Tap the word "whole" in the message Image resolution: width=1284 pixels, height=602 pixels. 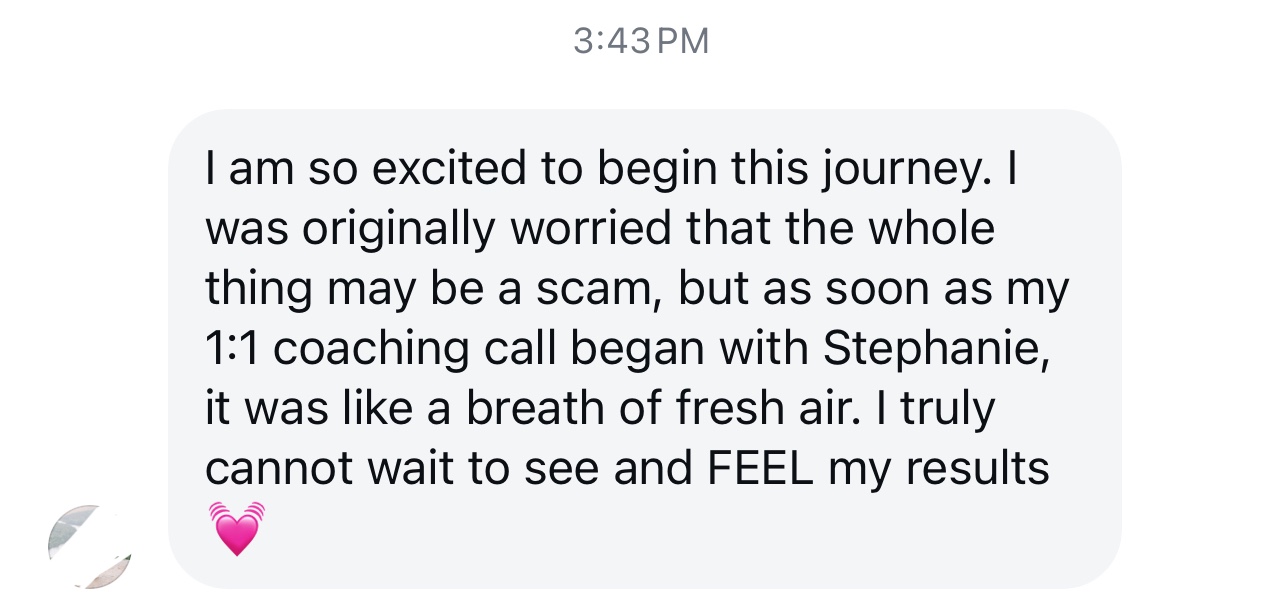coord(931,228)
